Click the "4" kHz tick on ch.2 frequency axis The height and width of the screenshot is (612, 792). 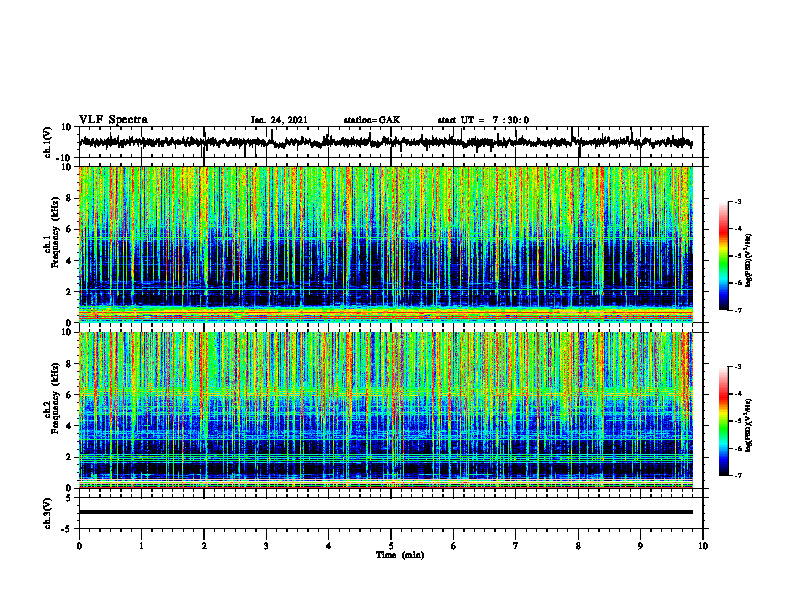[x=70, y=426]
